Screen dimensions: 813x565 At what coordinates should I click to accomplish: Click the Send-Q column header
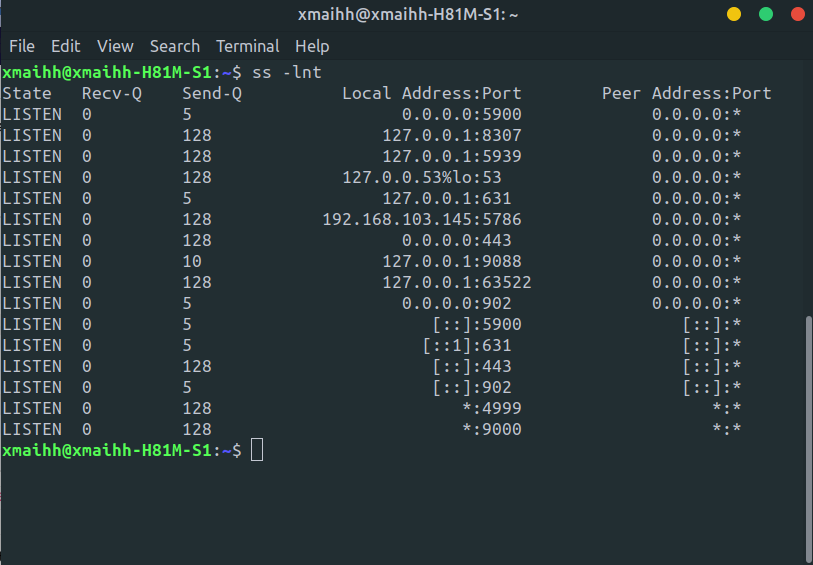click(x=212, y=93)
